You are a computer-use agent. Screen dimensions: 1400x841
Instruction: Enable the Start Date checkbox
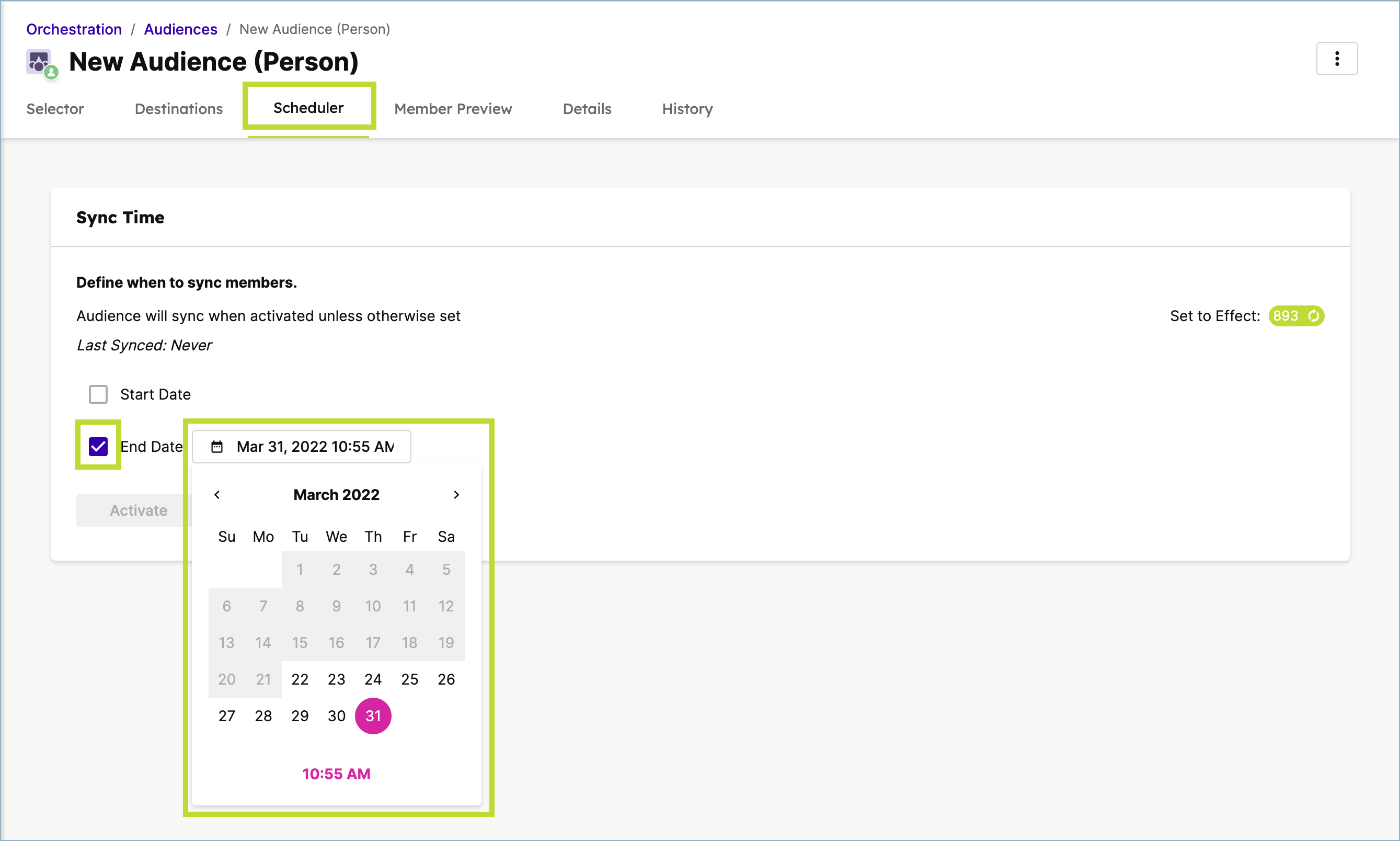98,394
